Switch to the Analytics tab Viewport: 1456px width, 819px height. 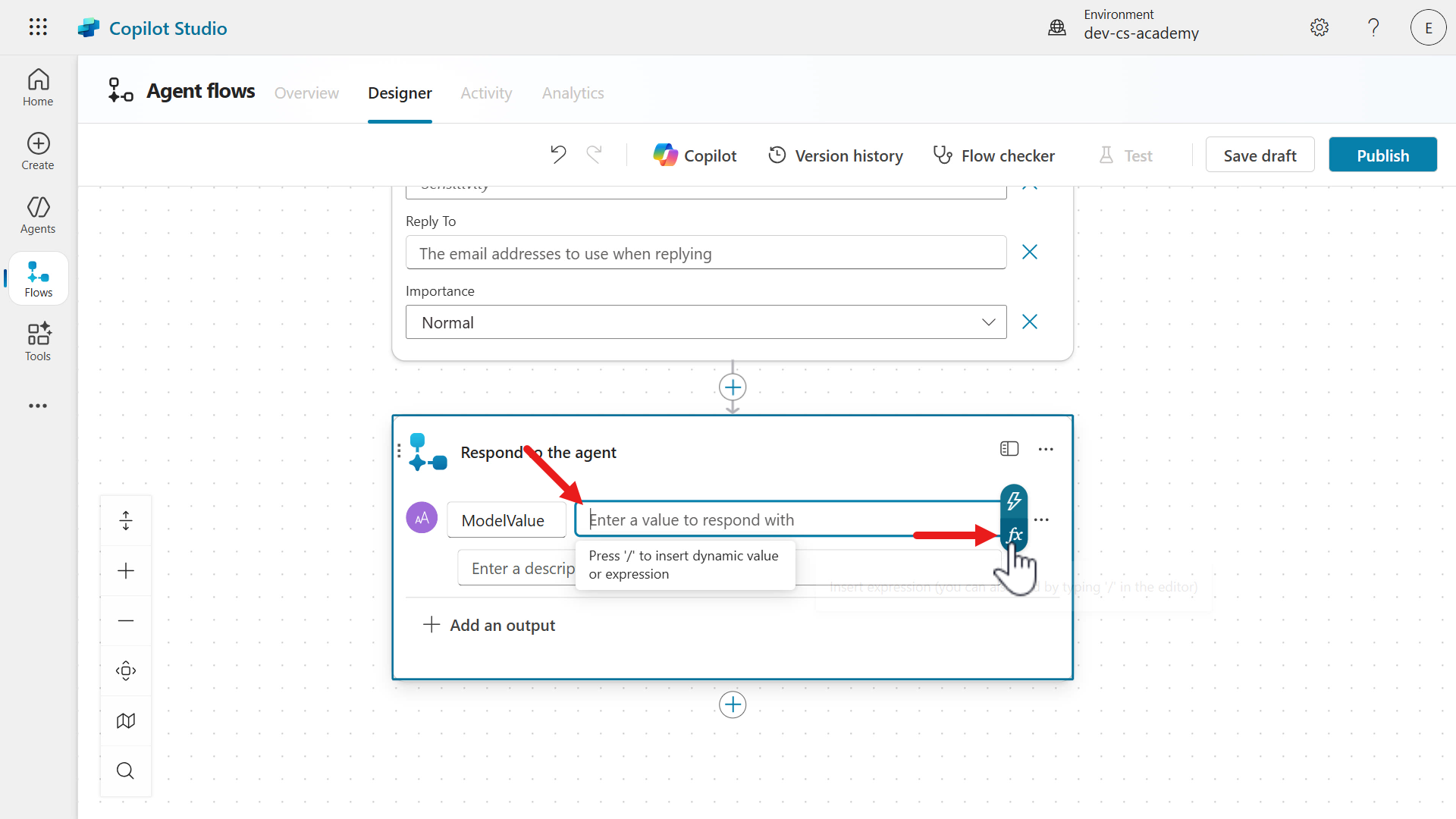[573, 93]
